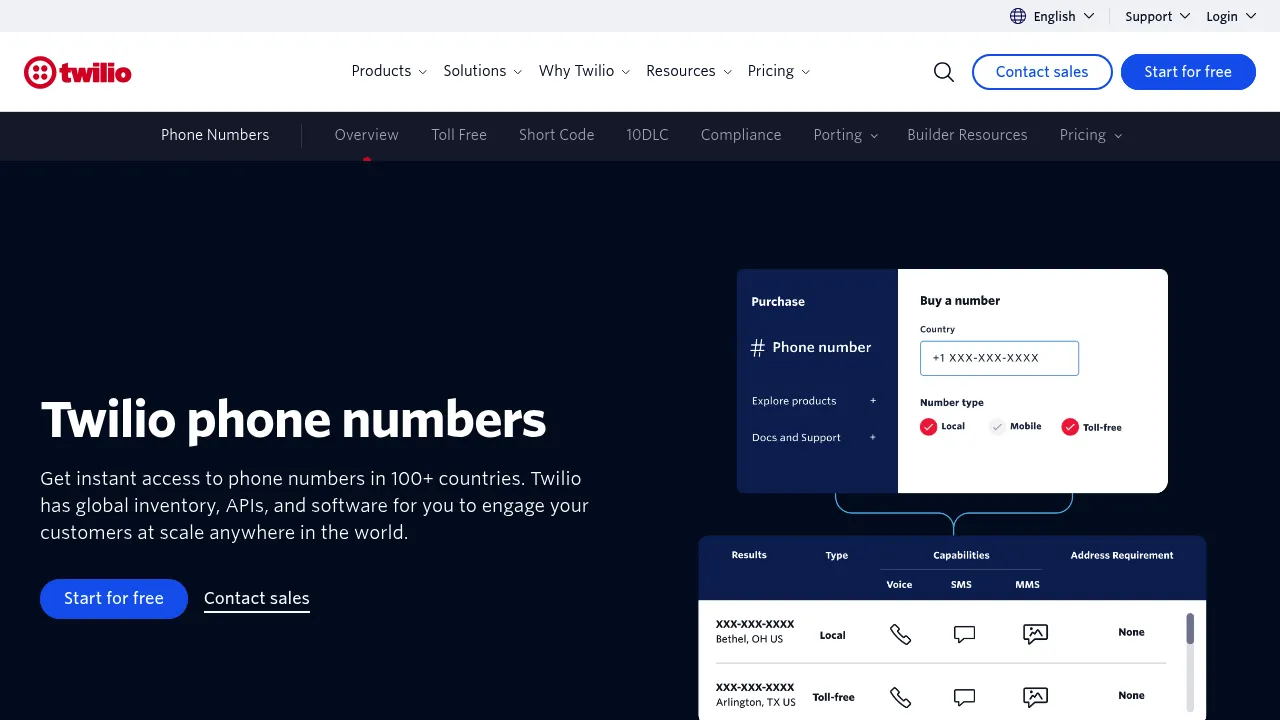Expand the Resources dropdown menu
The image size is (1280, 720).
(x=689, y=71)
